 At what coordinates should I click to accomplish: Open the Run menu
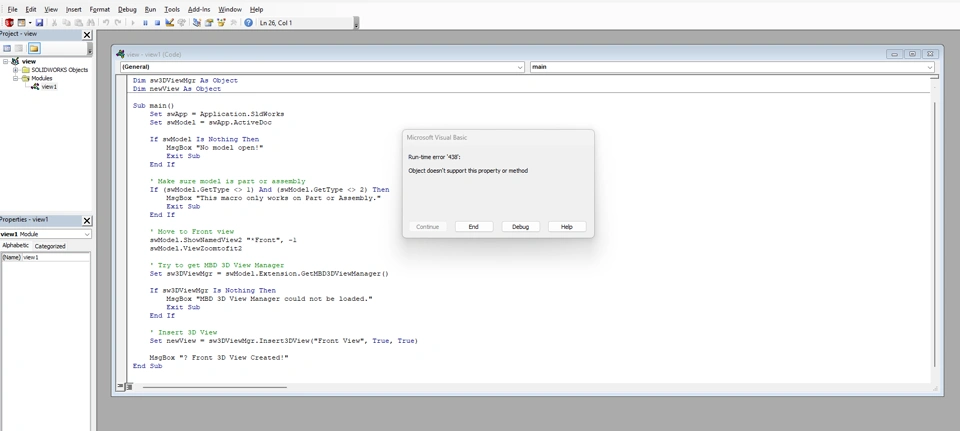151,9
